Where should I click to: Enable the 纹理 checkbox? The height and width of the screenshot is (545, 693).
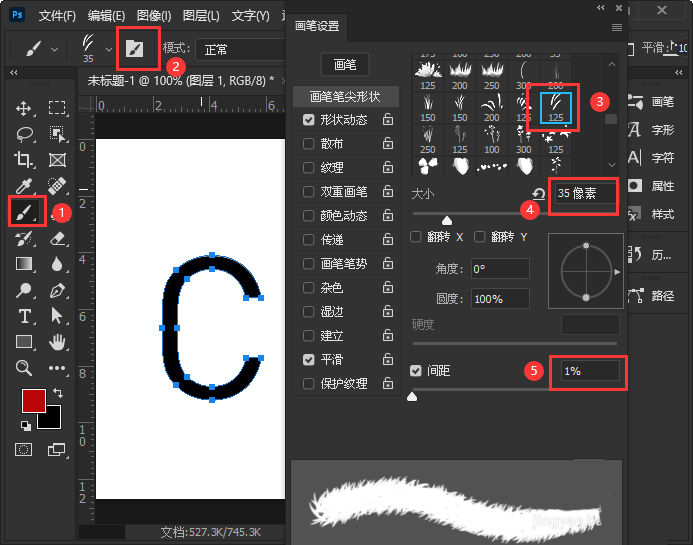[x=308, y=168]
